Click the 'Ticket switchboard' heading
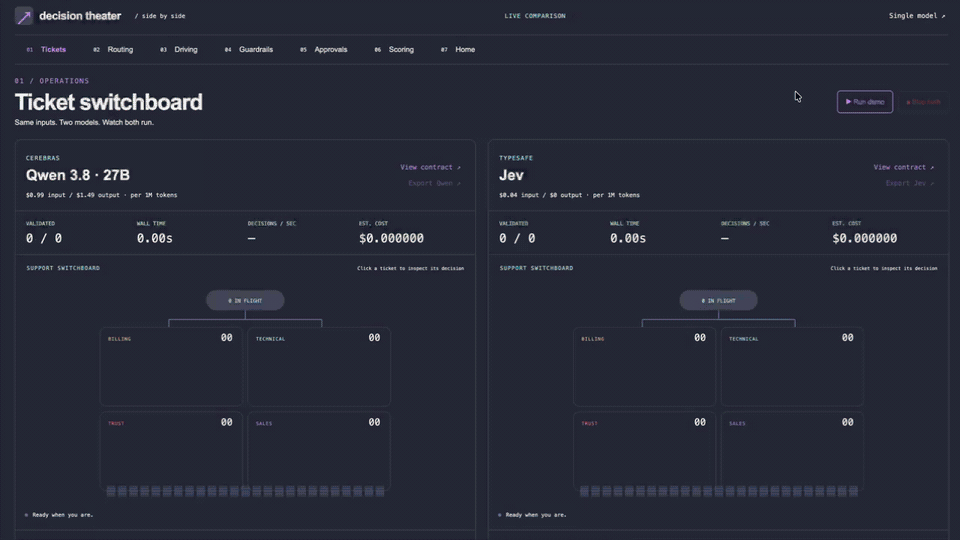Viewport: 960px width, 540px height. (x=108, y=102)
